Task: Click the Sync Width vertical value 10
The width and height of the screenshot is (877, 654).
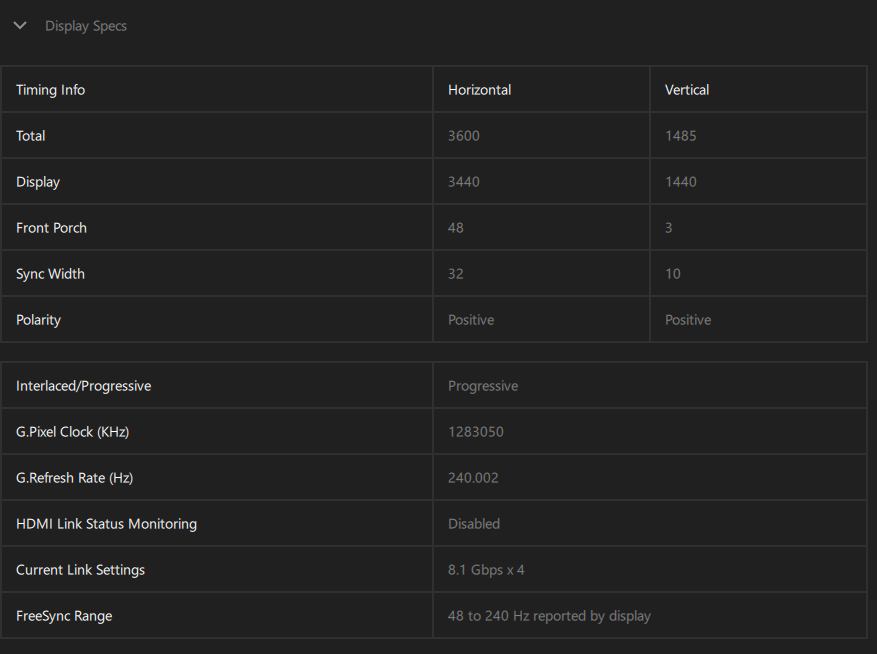Action: coord(673,274)
